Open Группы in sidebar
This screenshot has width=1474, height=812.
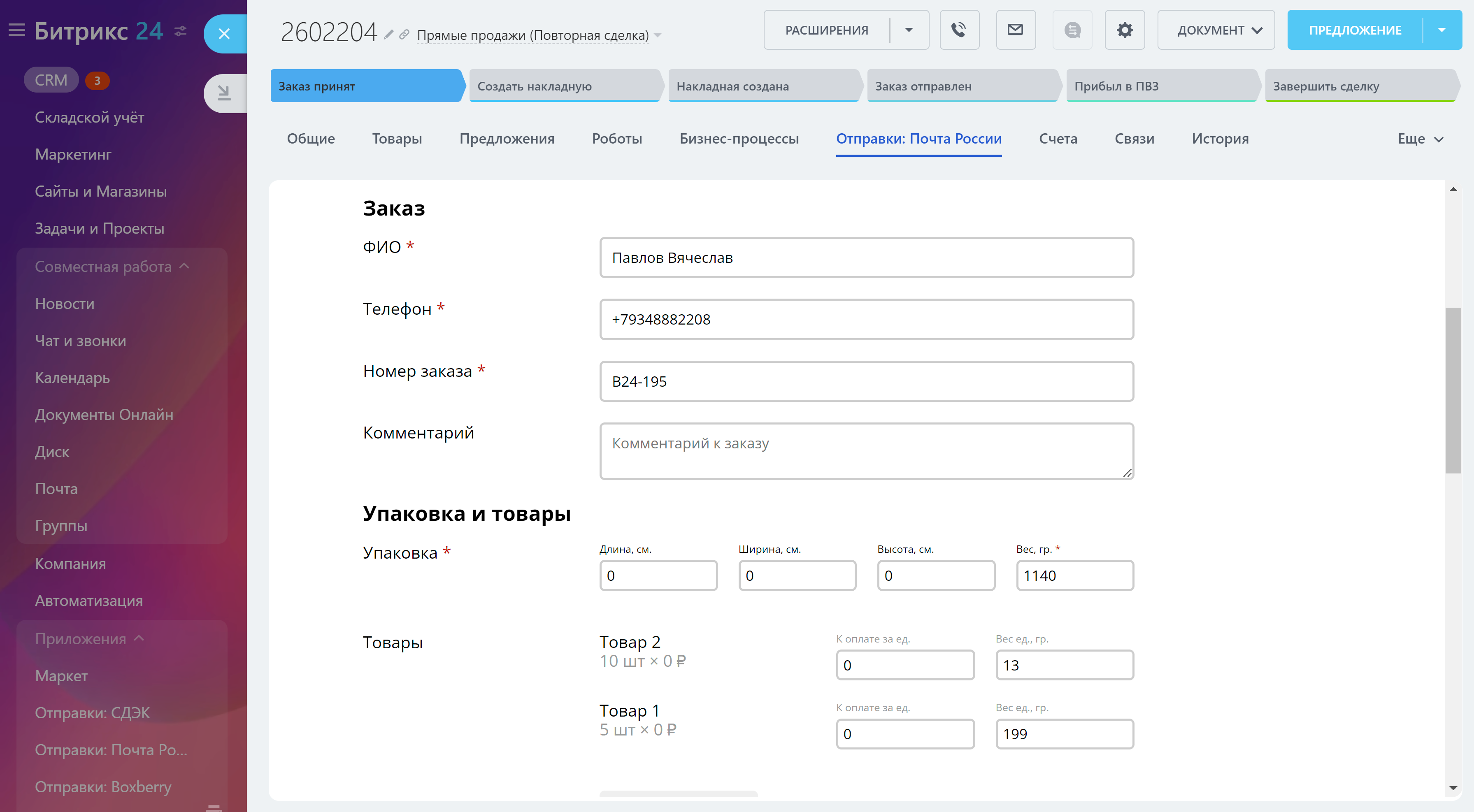61,526
